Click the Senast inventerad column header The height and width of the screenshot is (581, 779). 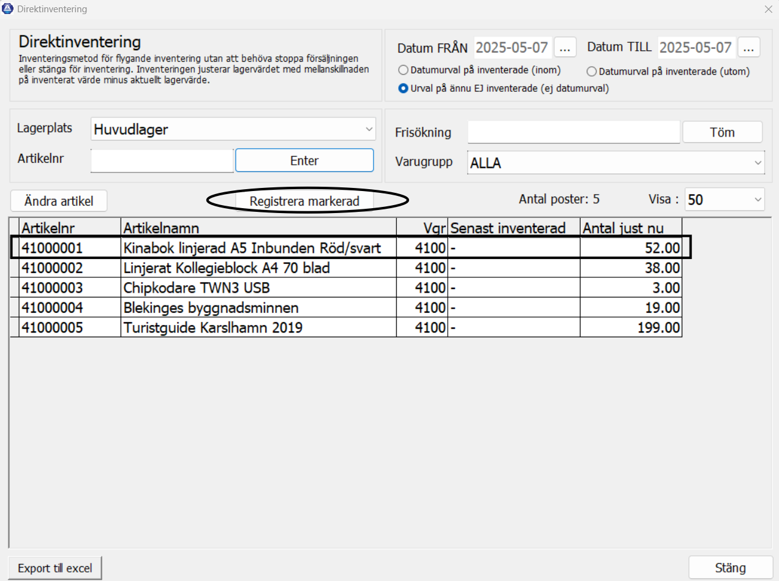pyautogui.click(x=514, y=228)
